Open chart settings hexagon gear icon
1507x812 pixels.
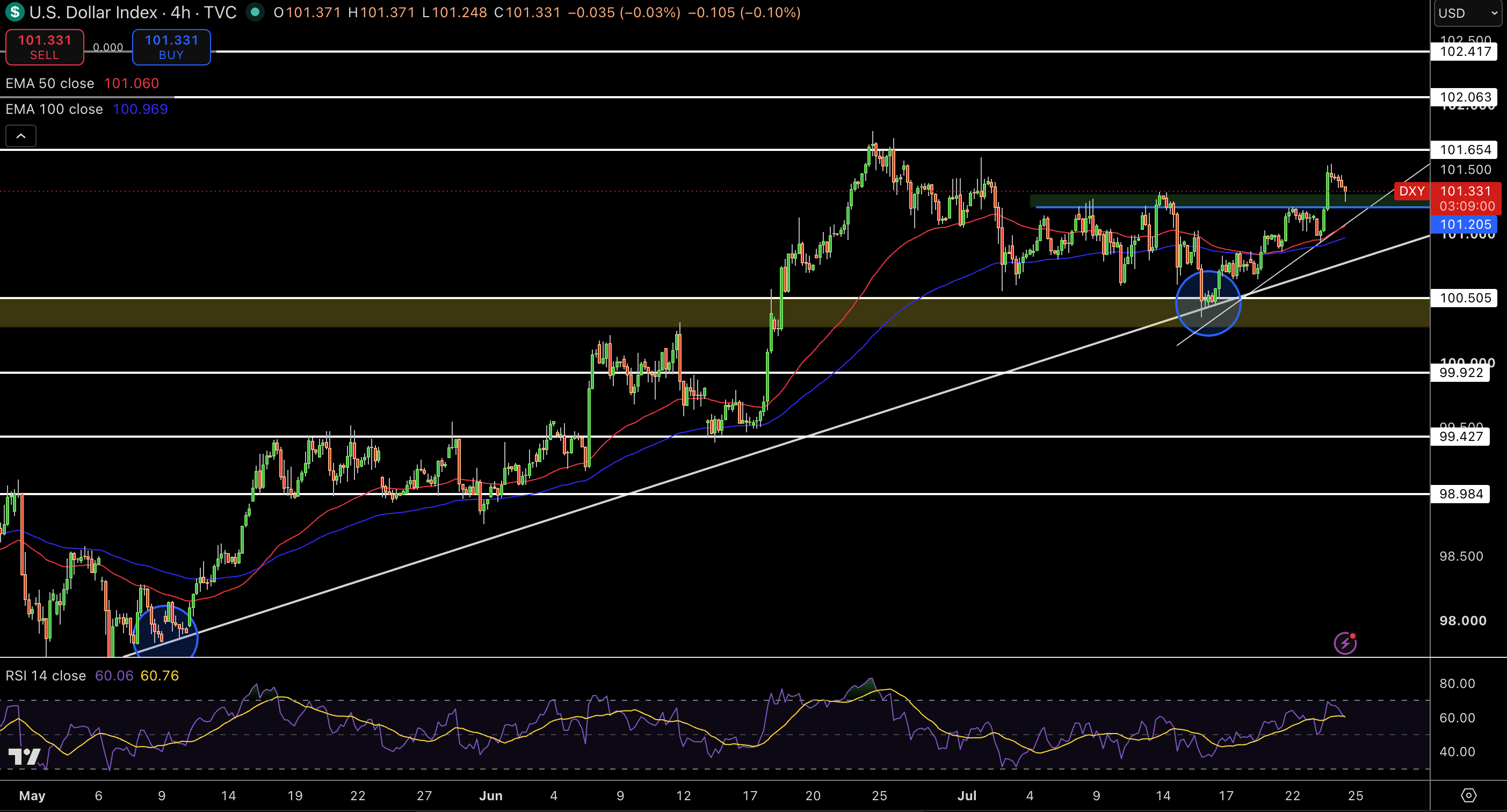point(1468,795)
